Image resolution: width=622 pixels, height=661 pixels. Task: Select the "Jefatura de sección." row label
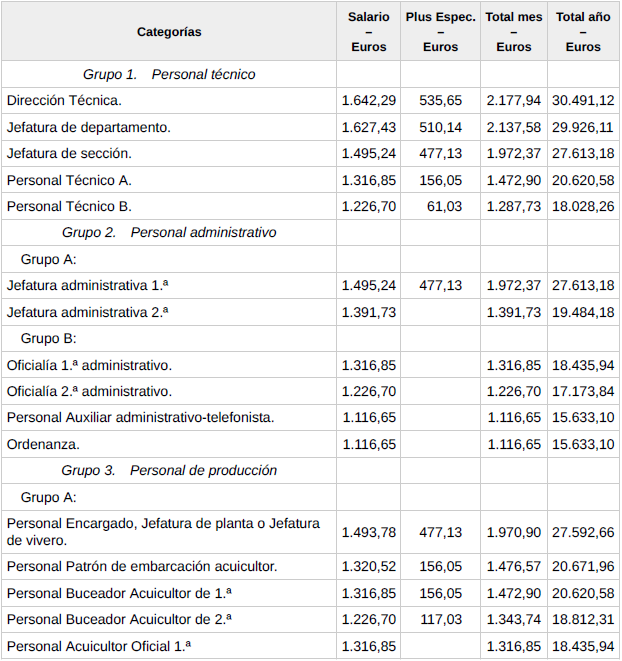(69, 153)
